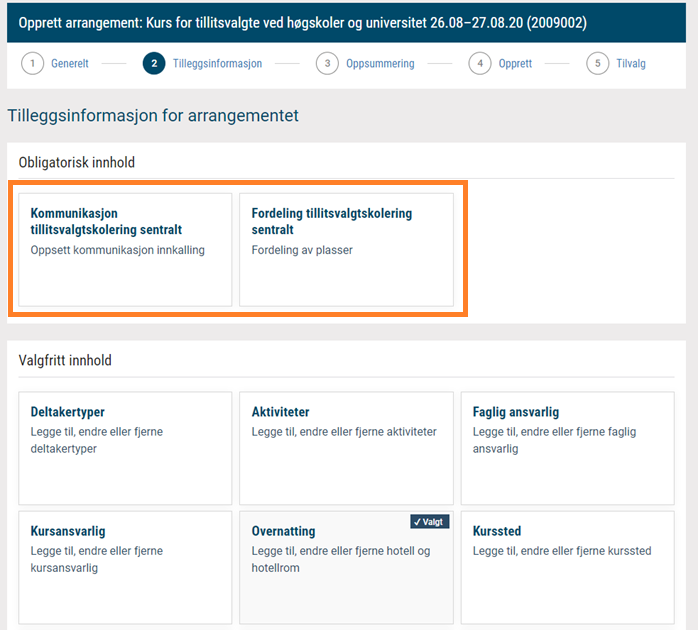The height and width of the screenshot is (630, 698).
Task: Select the Deltakertyper card
Action: pos(125,448)
